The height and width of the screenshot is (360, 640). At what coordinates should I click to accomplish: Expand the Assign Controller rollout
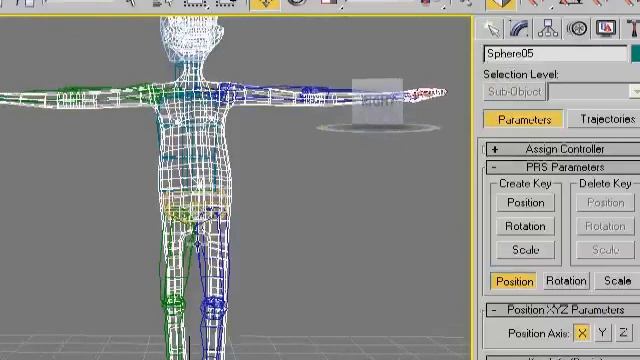[564, 149]
